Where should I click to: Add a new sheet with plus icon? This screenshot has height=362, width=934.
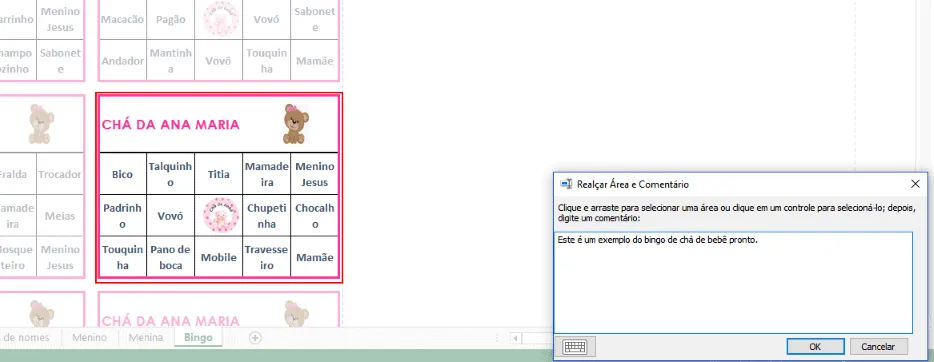[x=255, y=338]
